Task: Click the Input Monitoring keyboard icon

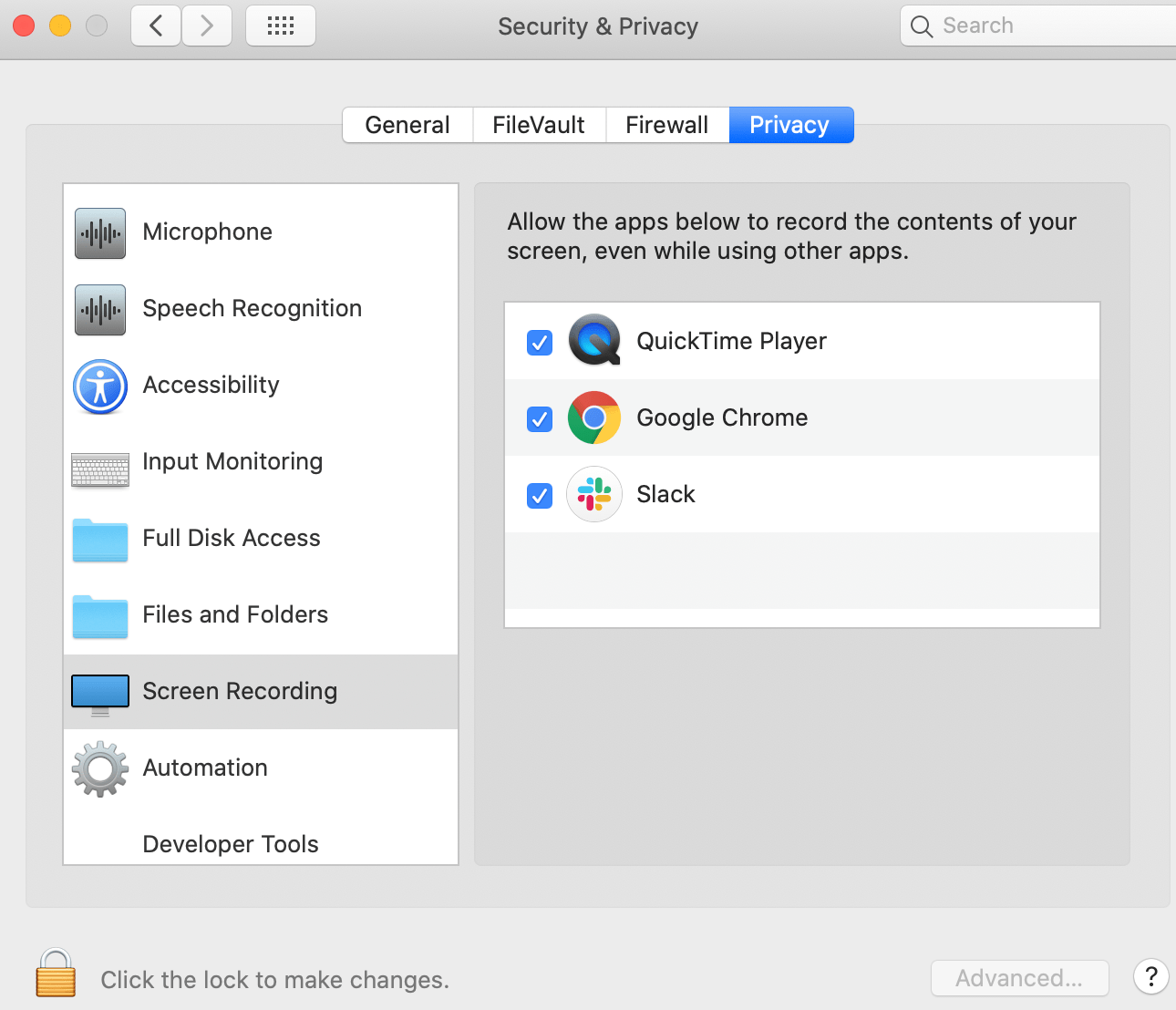Action: click(100, 469)
